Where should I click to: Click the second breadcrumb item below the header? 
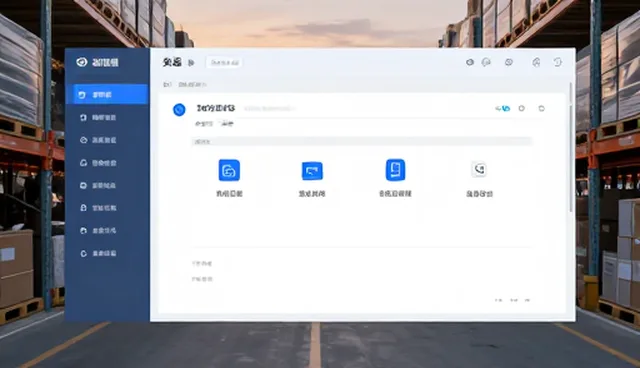point(192,84)
